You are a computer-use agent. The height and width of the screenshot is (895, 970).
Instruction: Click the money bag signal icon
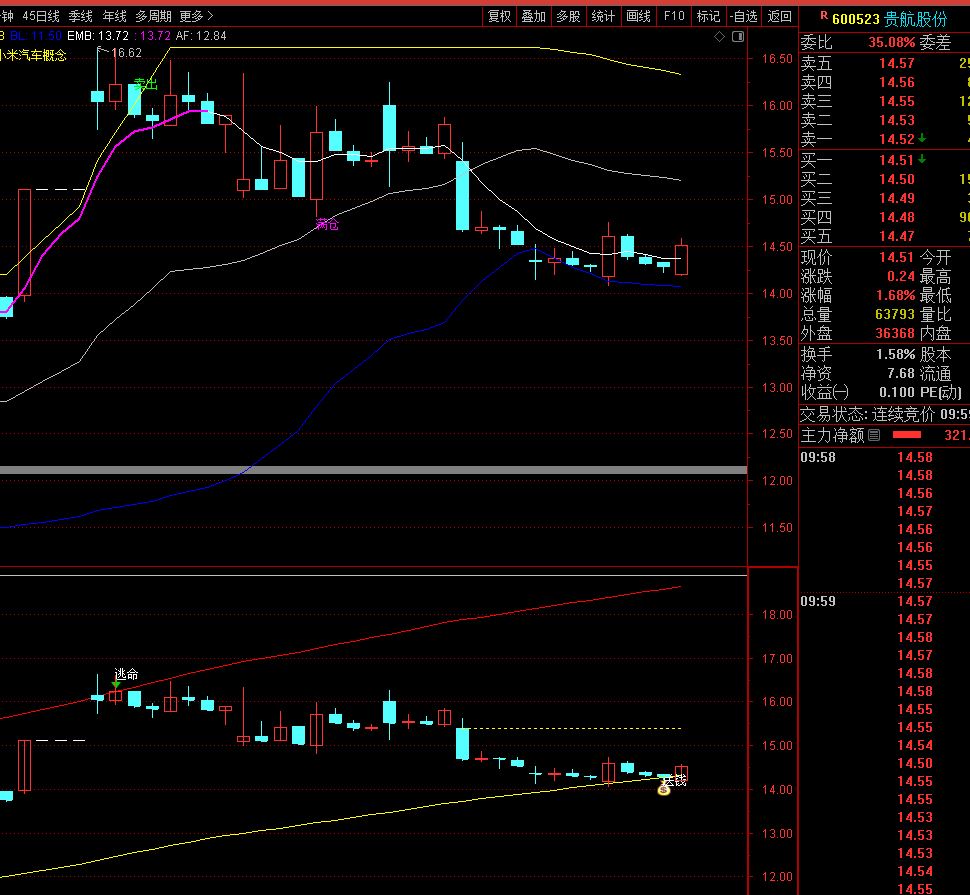point(664,789)
